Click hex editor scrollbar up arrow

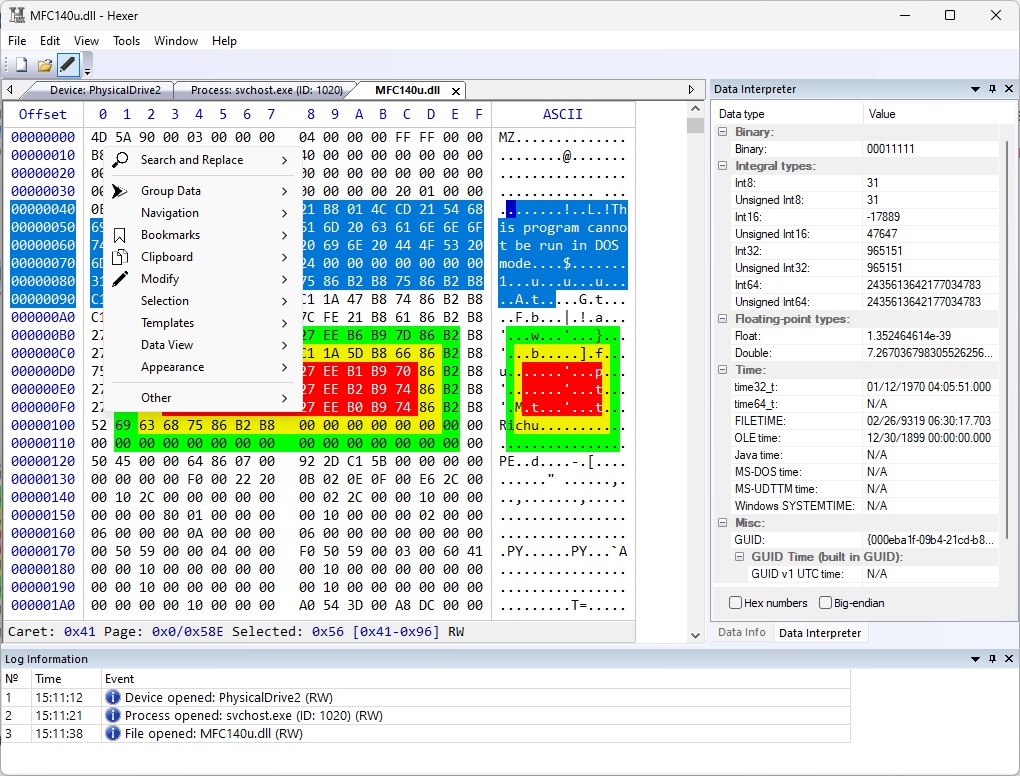(x=695, y=109)
